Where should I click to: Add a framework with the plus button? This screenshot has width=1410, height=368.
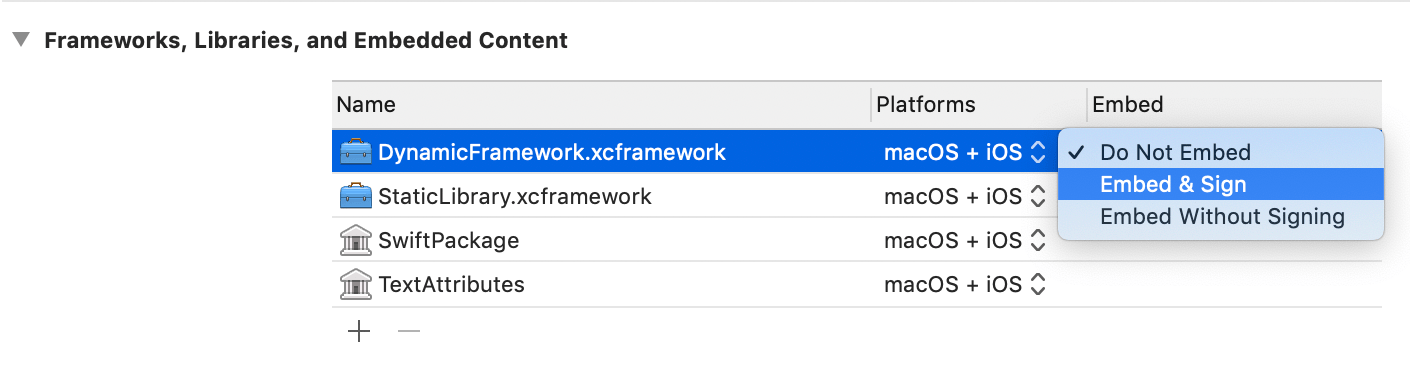(x=358, y=331)
